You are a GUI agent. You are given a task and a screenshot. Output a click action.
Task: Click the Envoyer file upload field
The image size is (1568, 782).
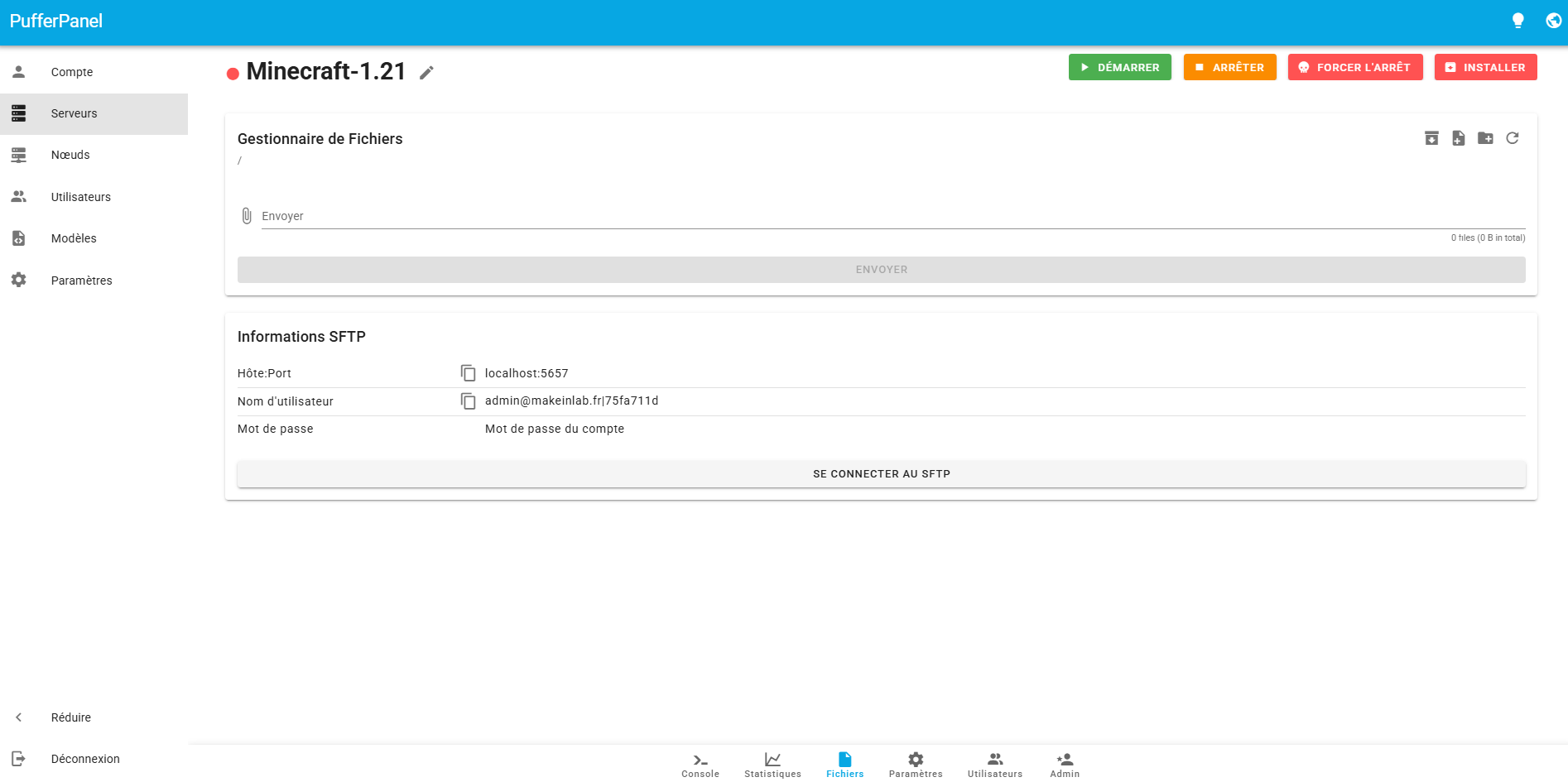point(892,216)
